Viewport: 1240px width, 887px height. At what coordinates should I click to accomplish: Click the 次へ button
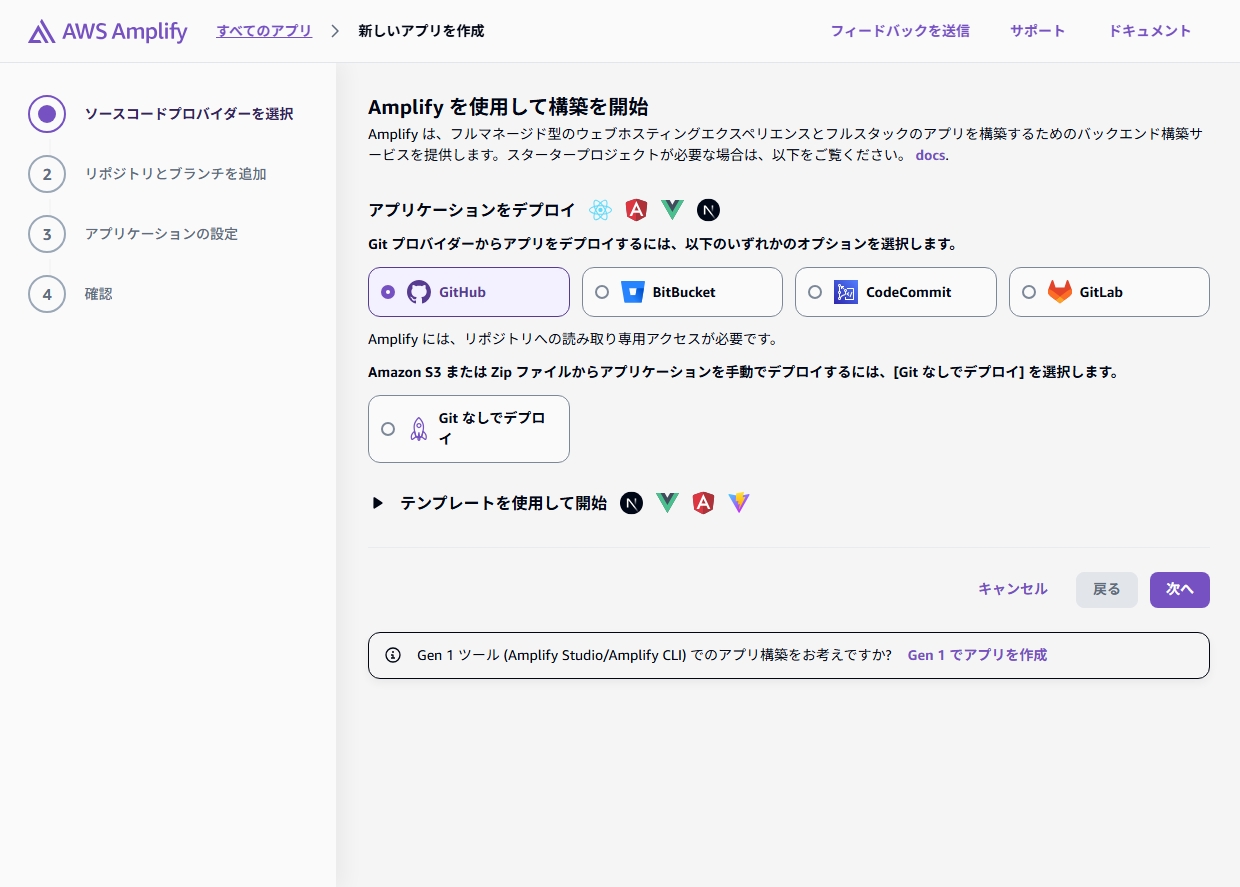(x=1180, y=590)
